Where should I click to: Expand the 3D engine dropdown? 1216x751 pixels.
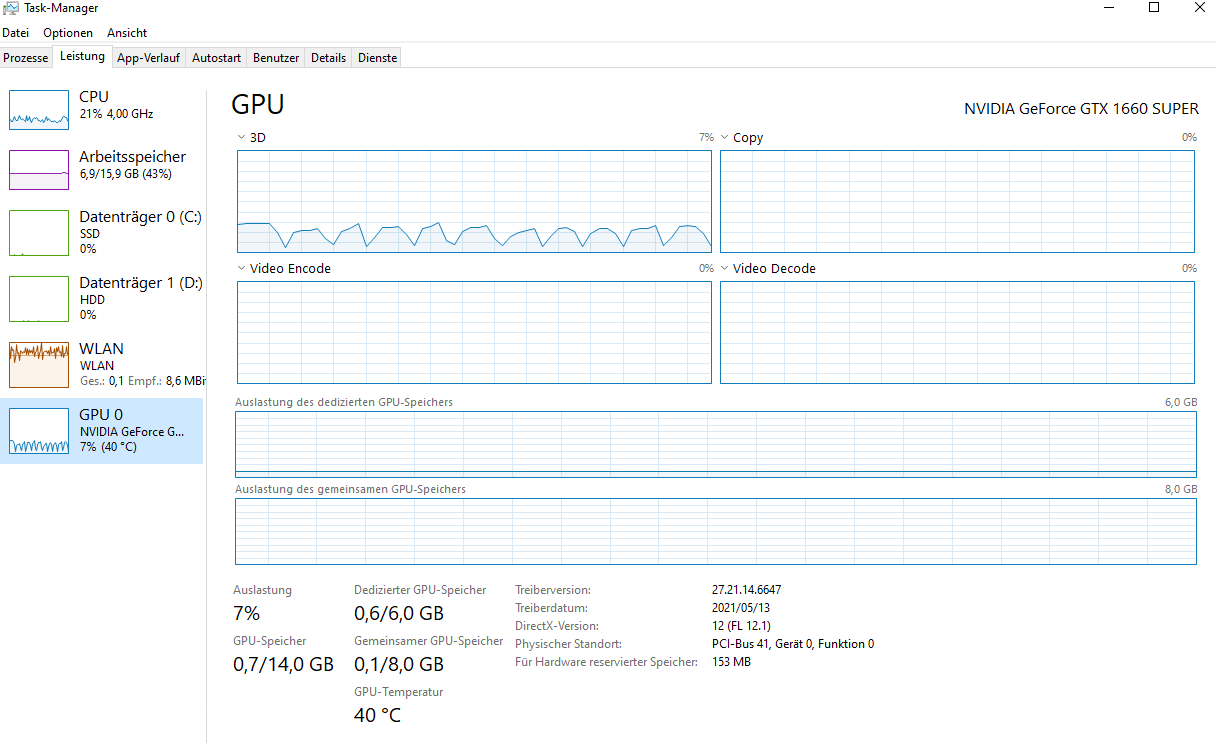(242, 137)
